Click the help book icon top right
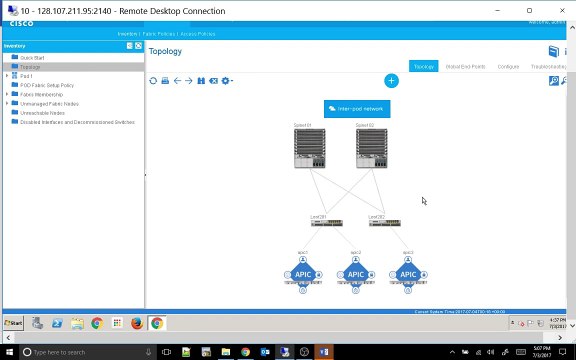The height and width of the screenshot is (360, 576). click(554, 51)
